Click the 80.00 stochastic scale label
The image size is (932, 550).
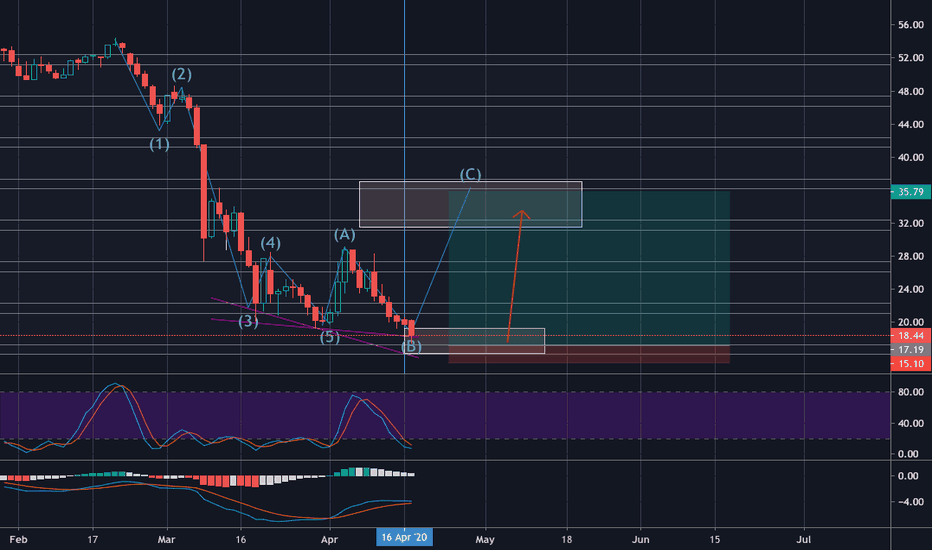click(x=911, y=392)
